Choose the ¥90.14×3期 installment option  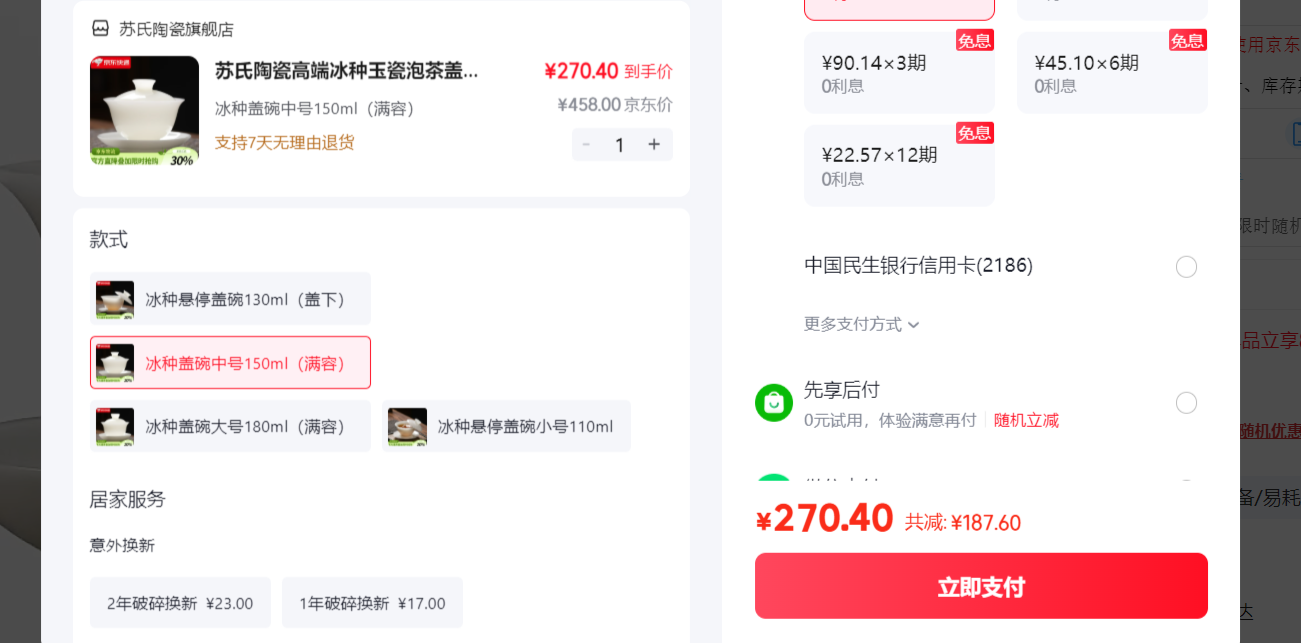click(x=899, y=73)
